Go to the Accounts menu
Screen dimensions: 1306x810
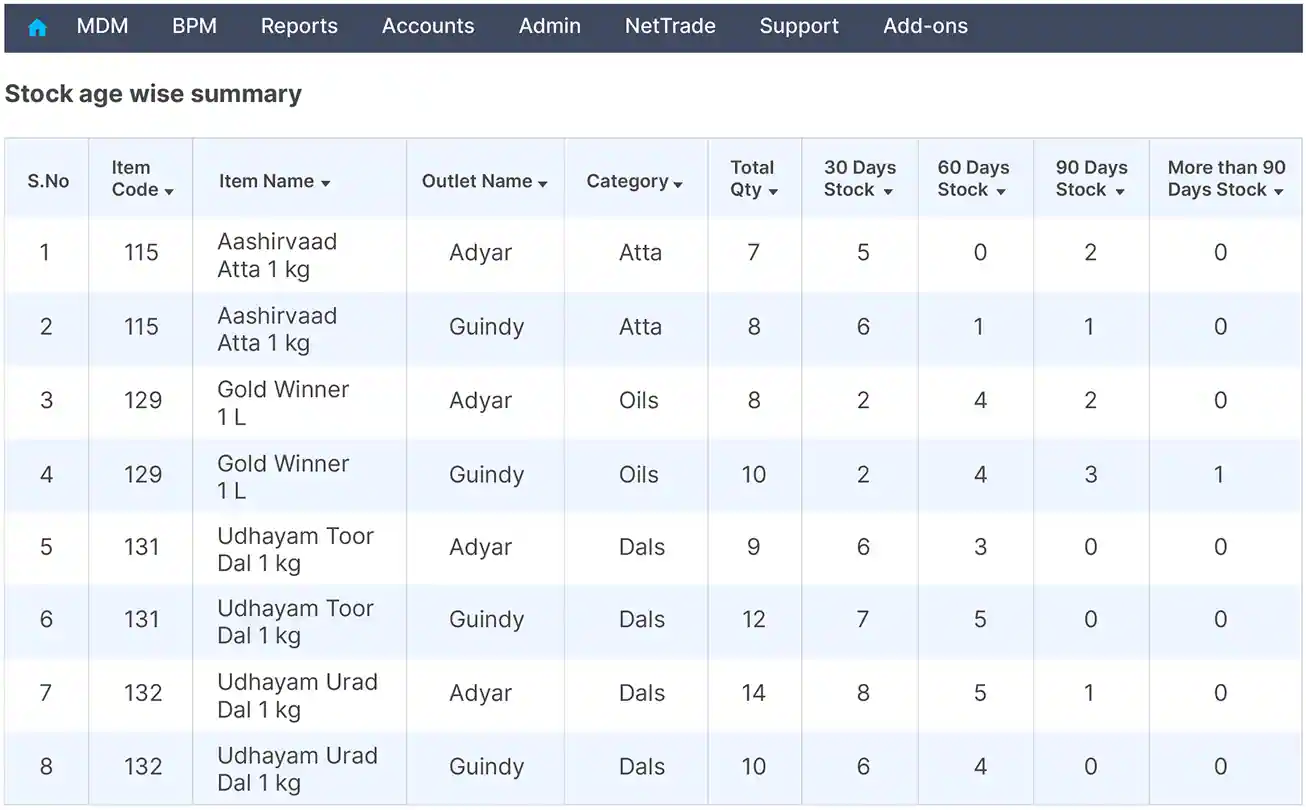tap(428, 26)
